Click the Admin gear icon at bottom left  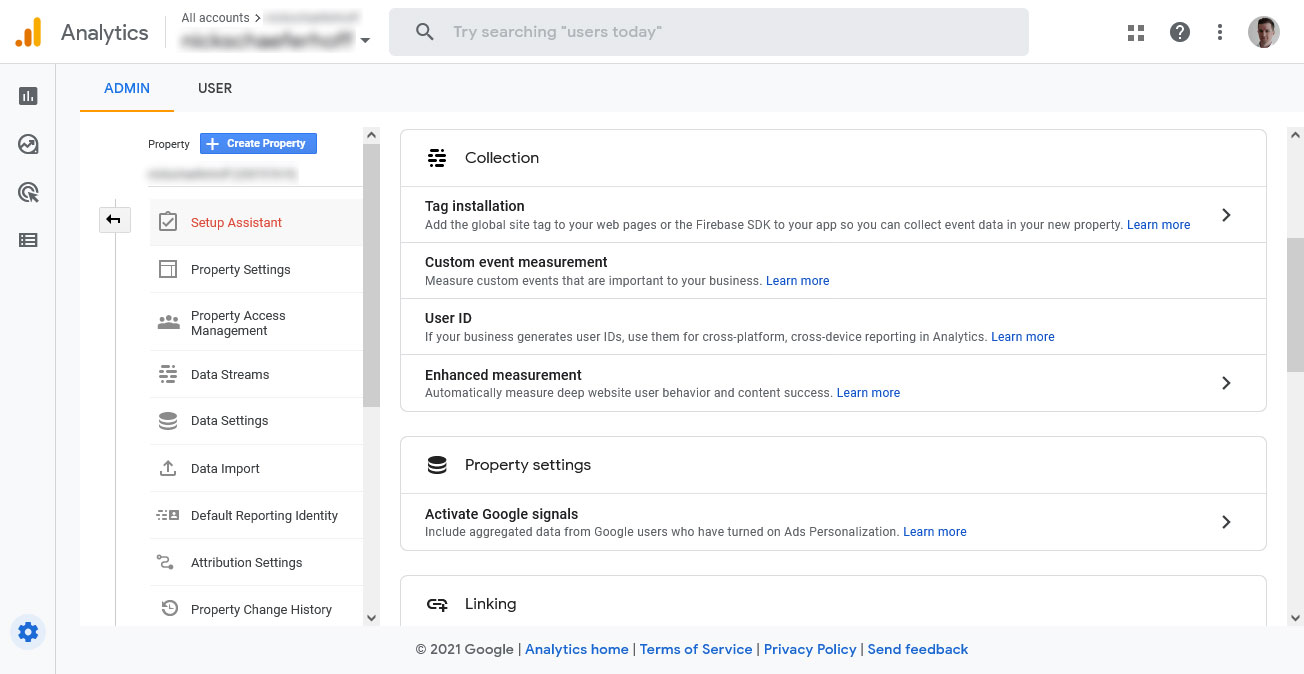click(28, 632)
